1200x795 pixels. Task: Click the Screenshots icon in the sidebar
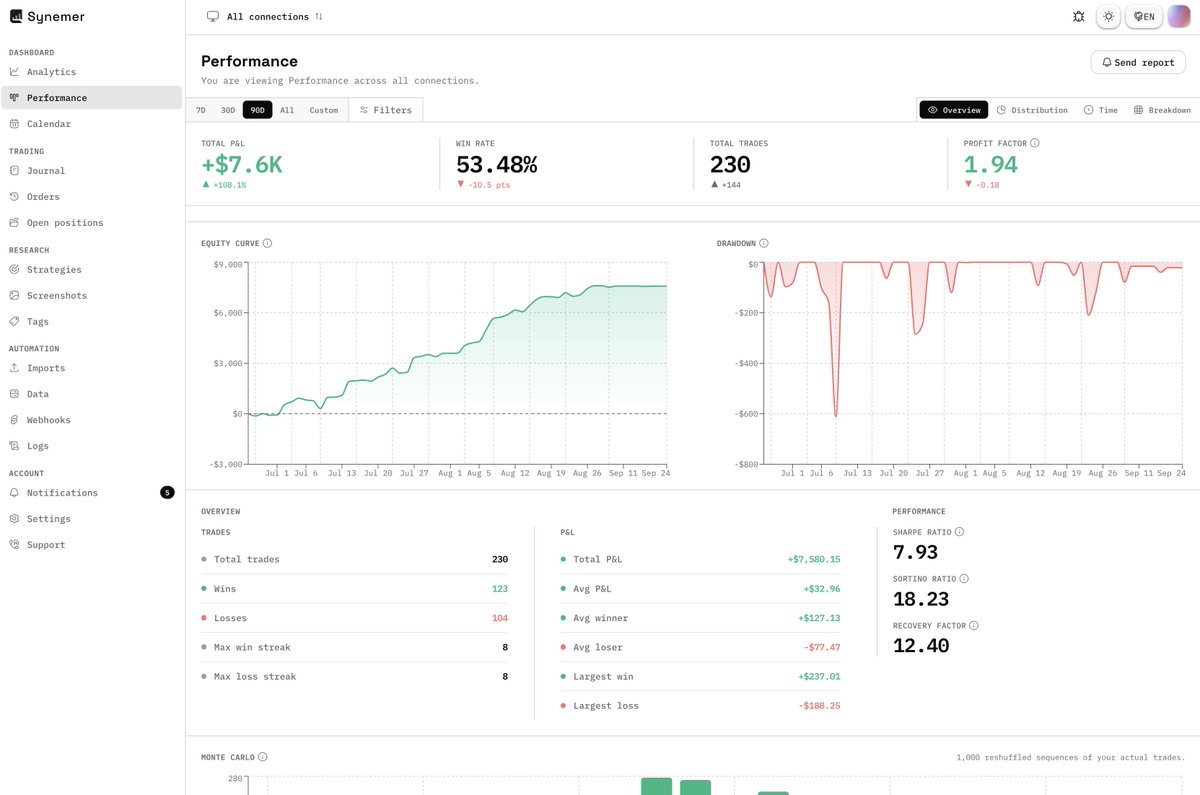15,296
